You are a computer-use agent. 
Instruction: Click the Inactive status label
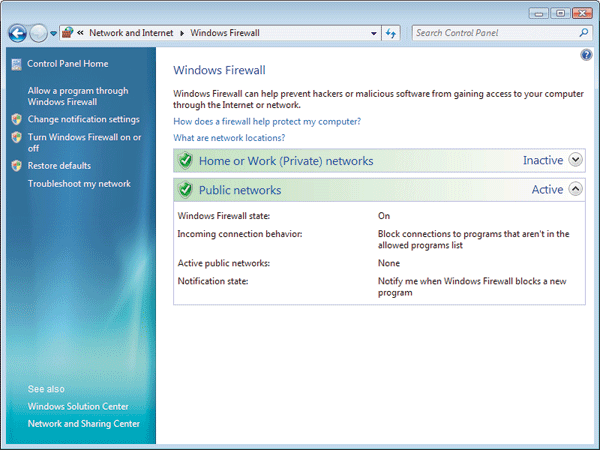click(x=543, y=160)
